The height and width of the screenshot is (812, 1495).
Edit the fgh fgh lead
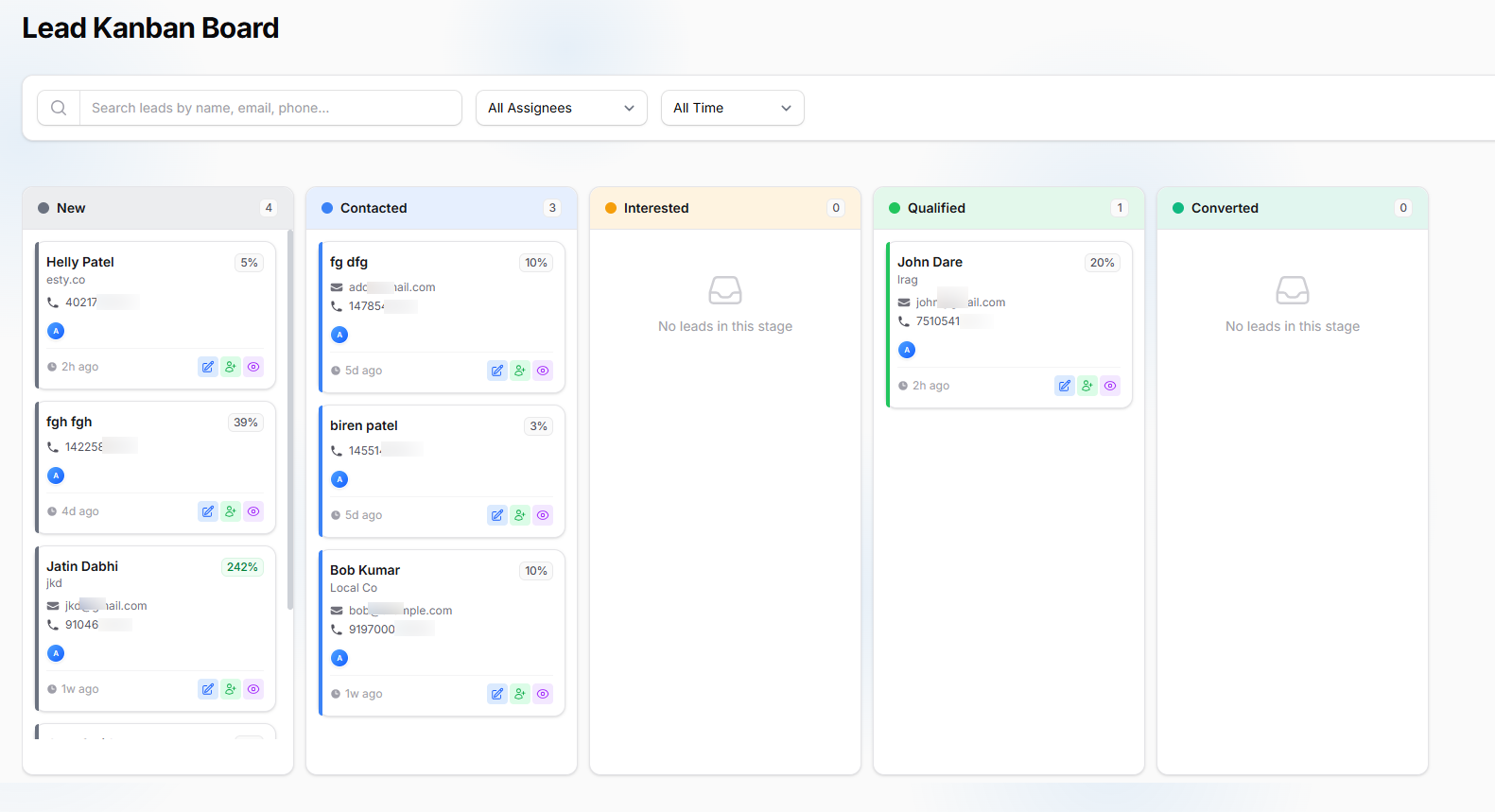[208, 511]
